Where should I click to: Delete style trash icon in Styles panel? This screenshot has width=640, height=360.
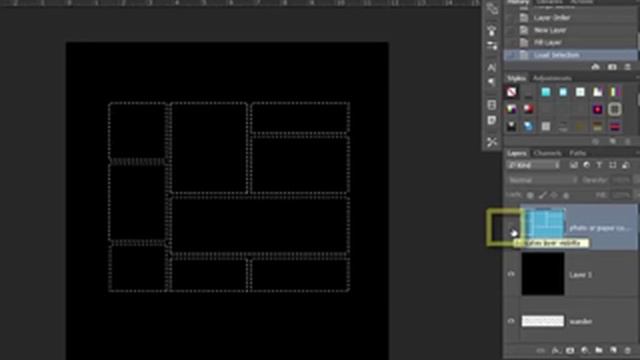[627, 141]
